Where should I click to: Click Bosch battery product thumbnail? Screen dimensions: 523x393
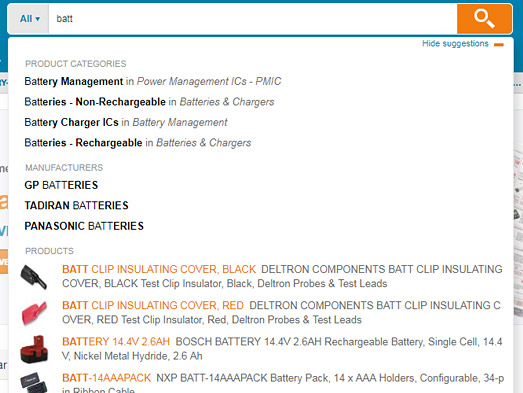pos(34,349)
